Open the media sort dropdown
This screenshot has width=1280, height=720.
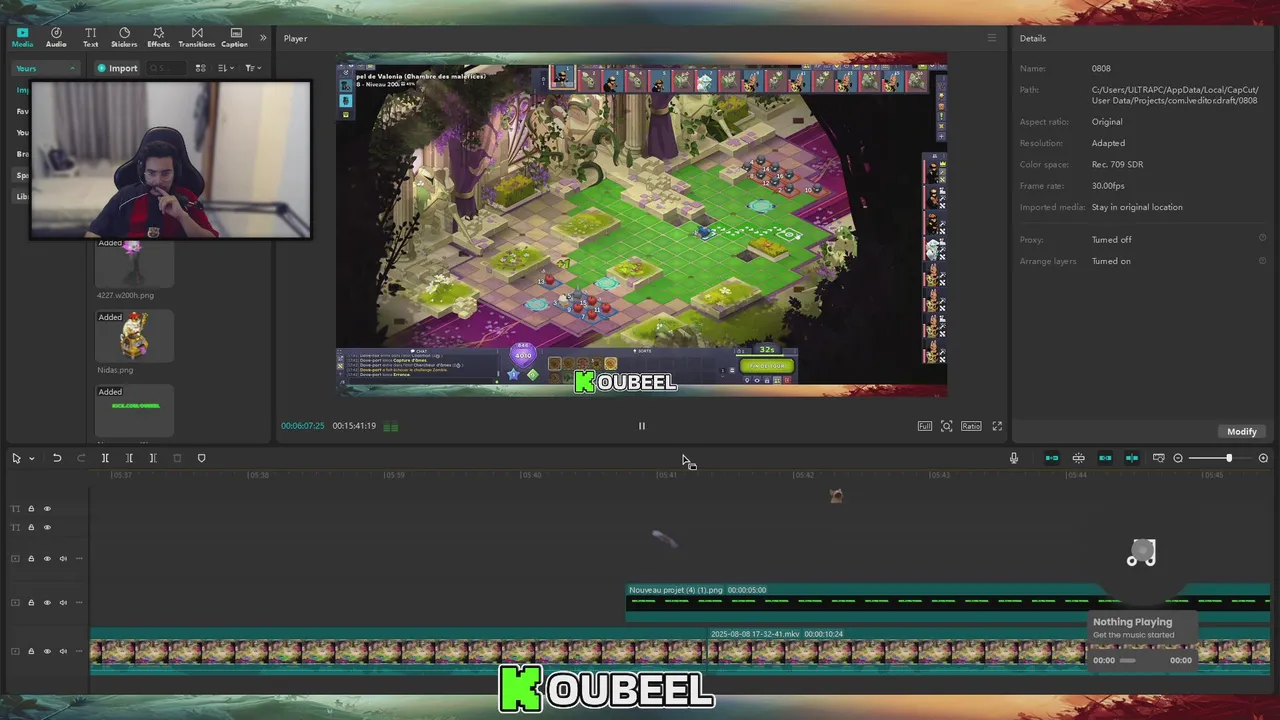[226, 68]
